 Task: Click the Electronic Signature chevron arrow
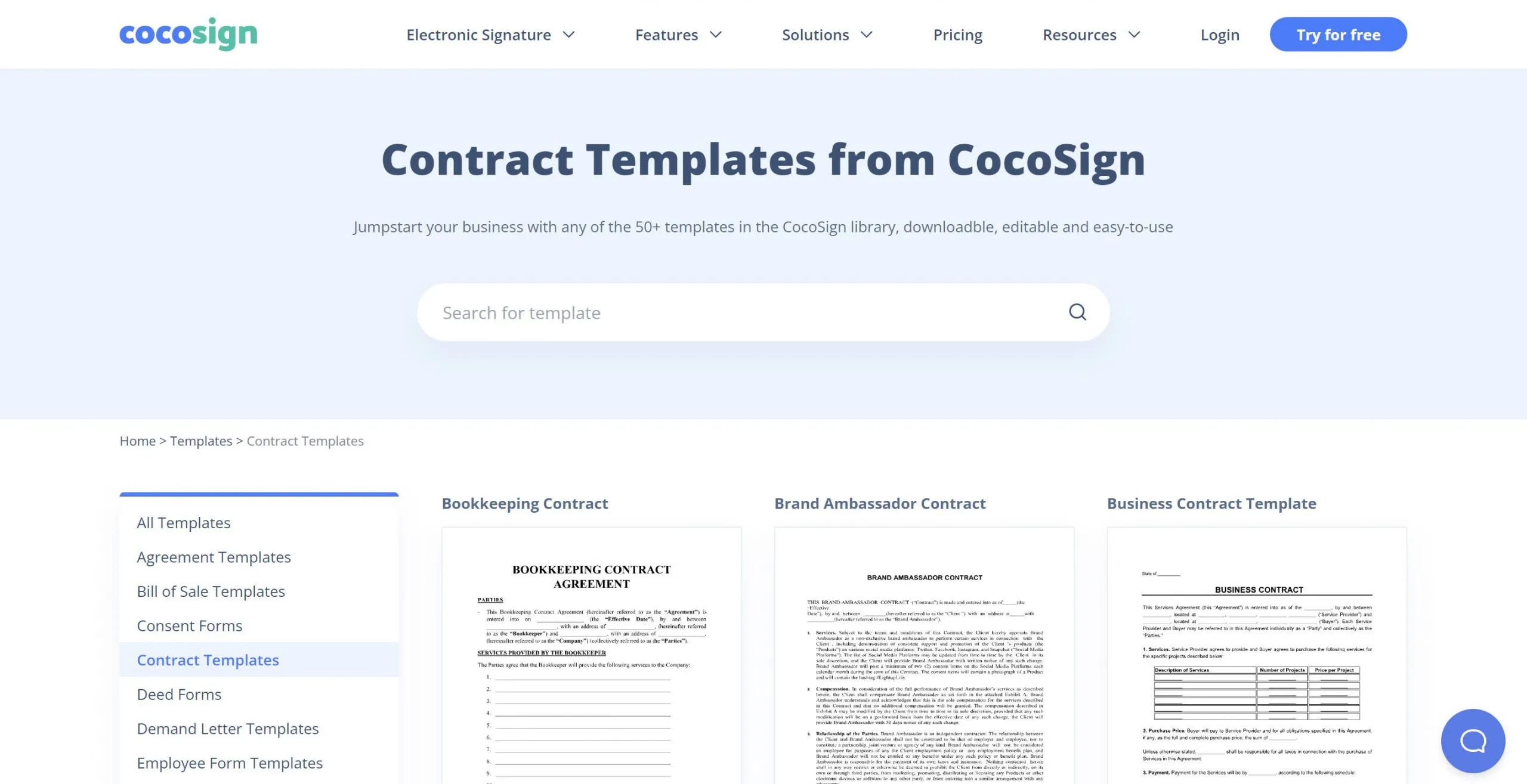click(570, 34)
